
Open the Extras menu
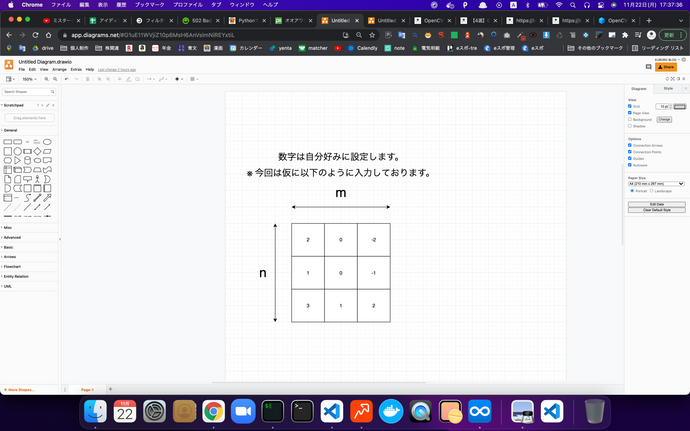tap(76, 70)
